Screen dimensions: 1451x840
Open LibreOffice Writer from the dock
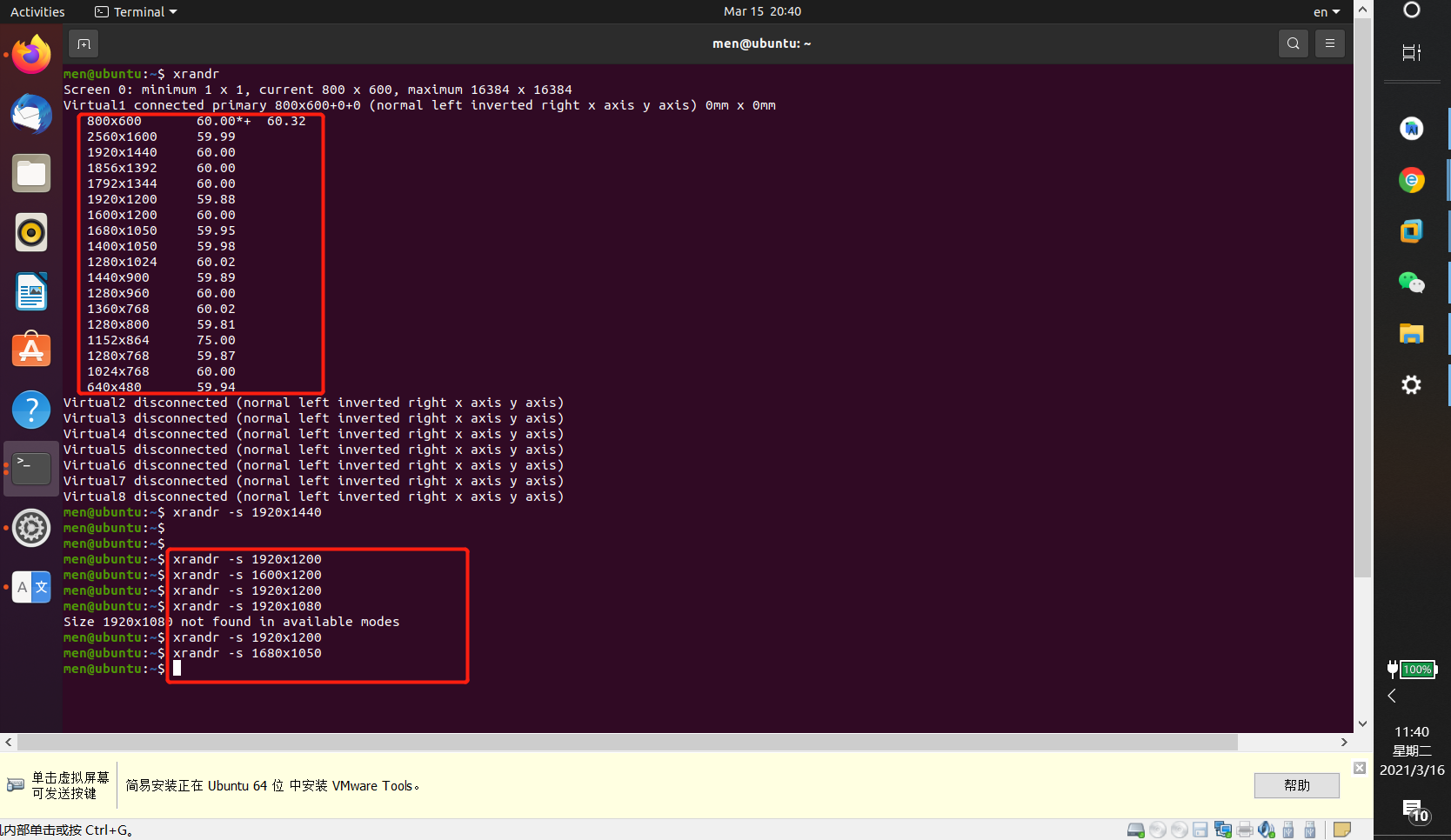click(x=31, y=291)
